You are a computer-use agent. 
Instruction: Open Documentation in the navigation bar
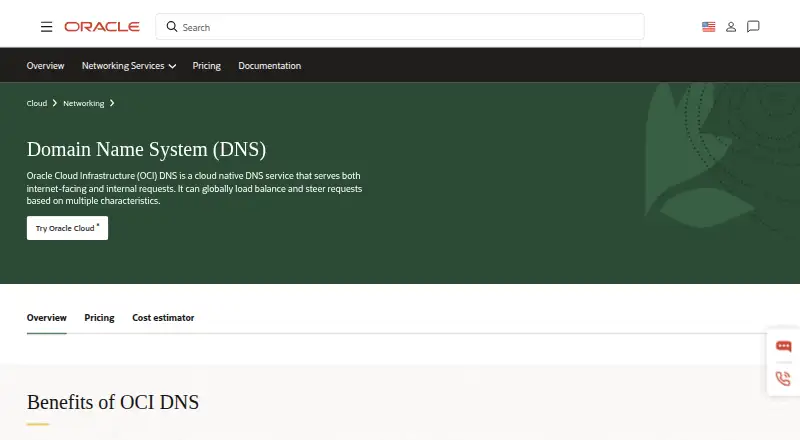coord(269,66)
